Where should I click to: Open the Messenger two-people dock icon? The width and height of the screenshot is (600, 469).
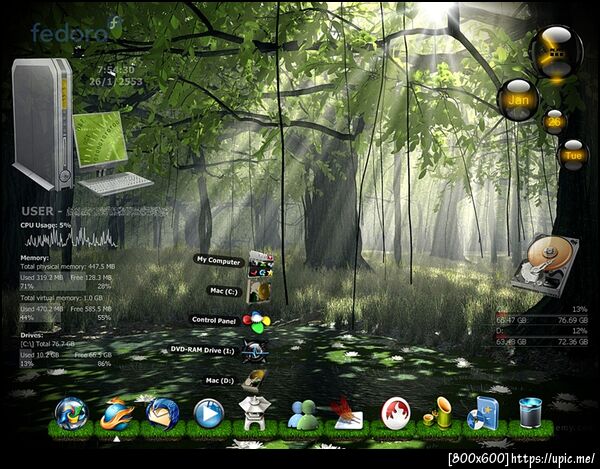(x=303, y=415)
